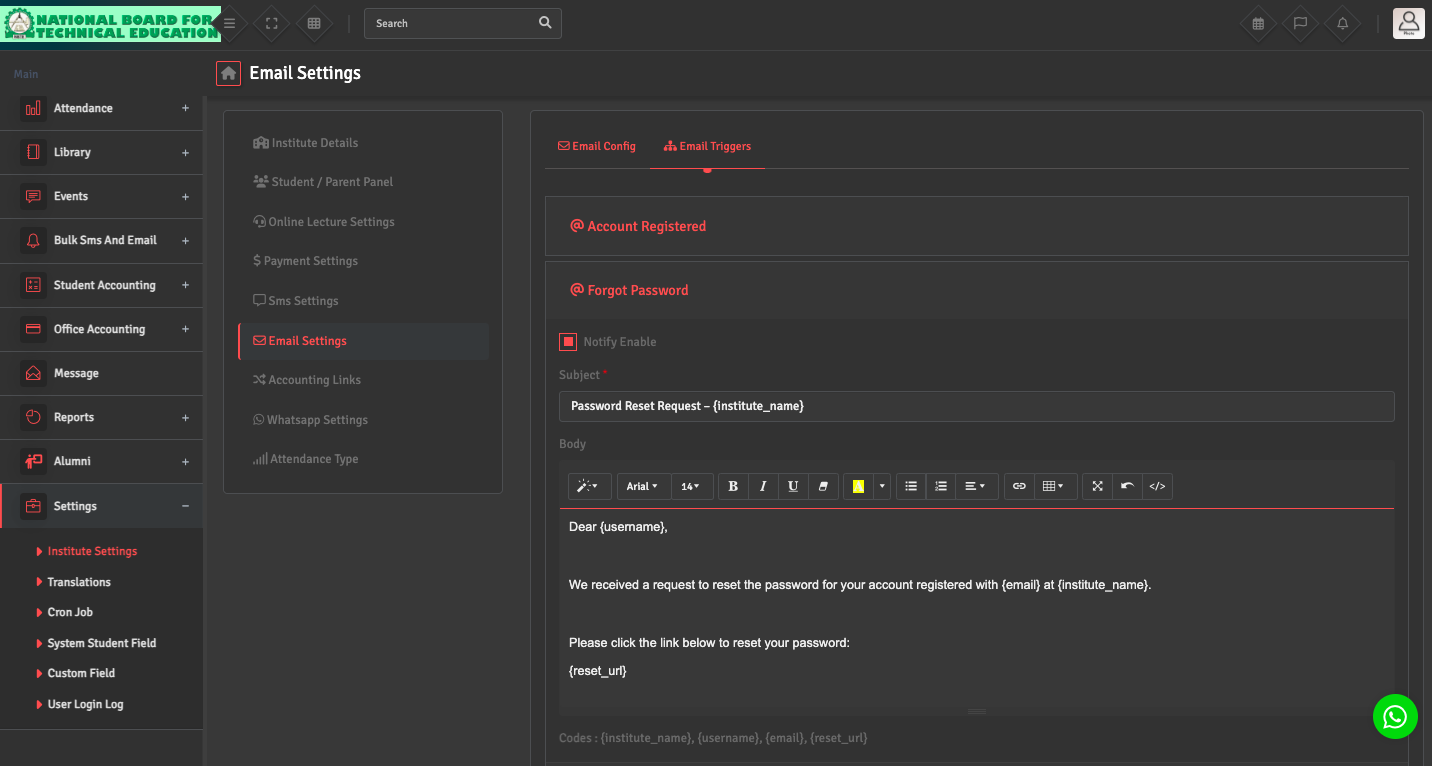Insert a link using the editor's link icon
Screen dimensions: 1432x766
tap(1019, 486)
